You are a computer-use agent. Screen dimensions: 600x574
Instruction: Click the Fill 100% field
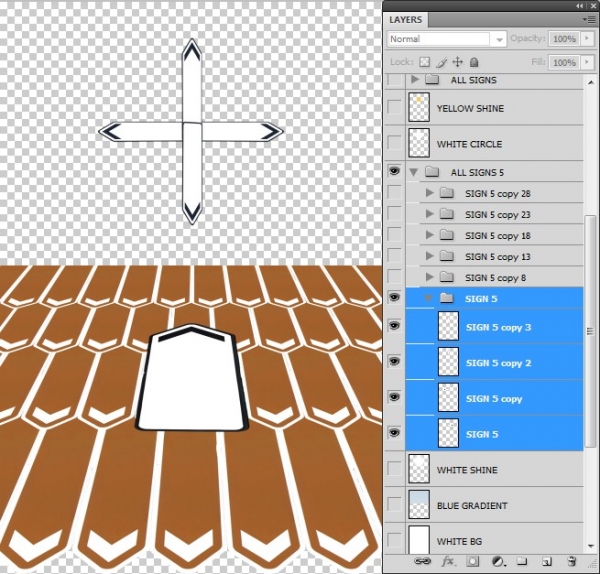pos(564,62)
